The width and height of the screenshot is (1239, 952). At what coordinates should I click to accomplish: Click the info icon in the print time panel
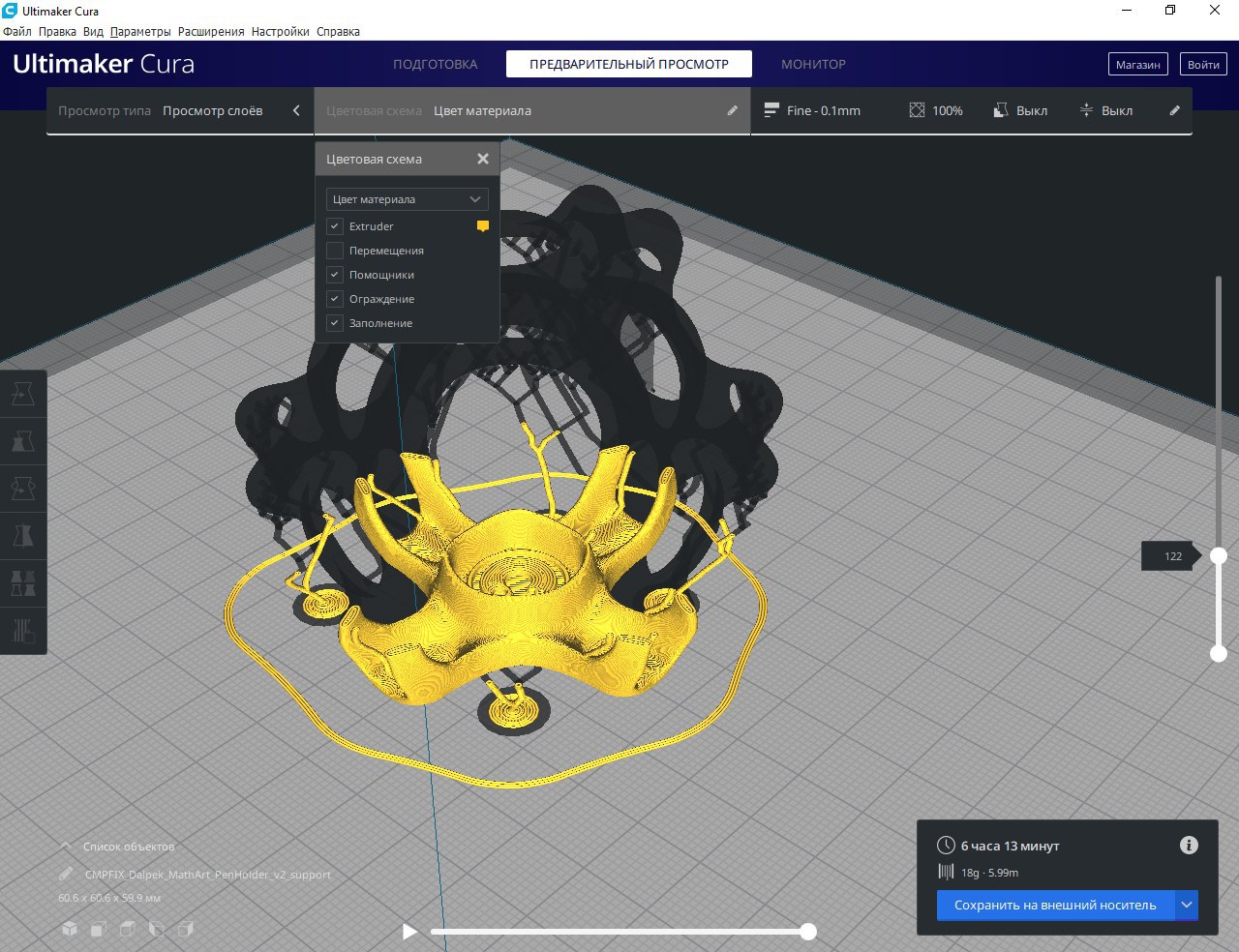coord(1189,846)
